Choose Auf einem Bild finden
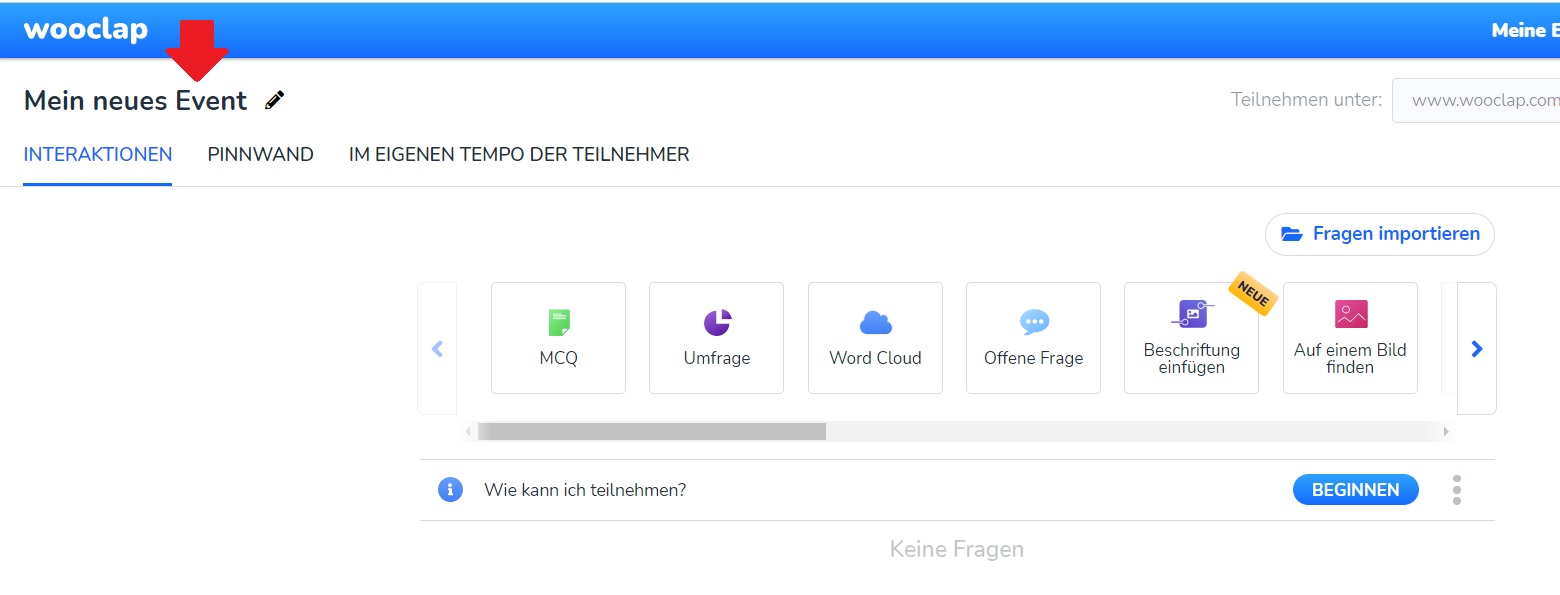 point(1350,337)
